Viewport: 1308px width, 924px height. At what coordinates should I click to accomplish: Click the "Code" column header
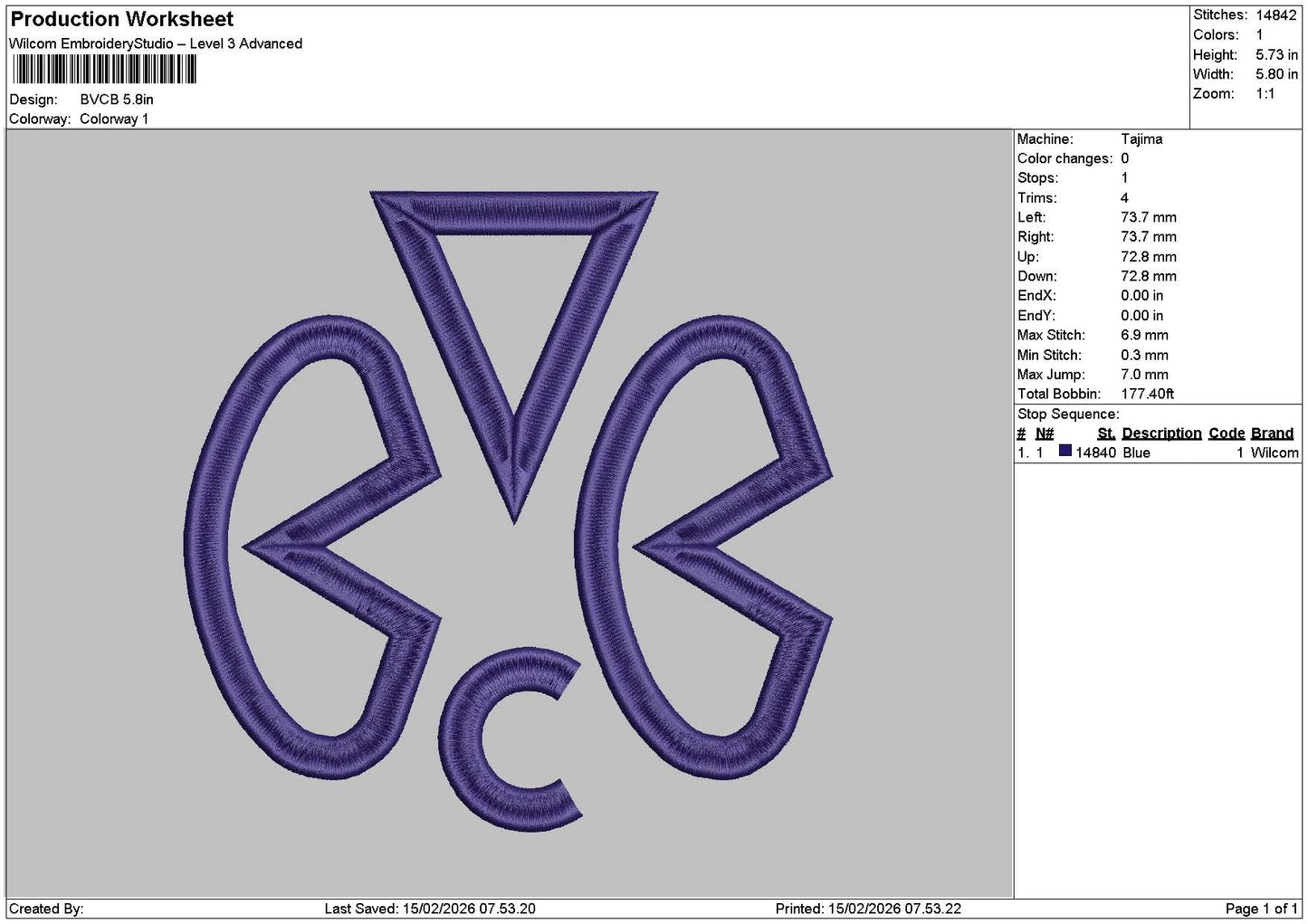[1227, 433]
